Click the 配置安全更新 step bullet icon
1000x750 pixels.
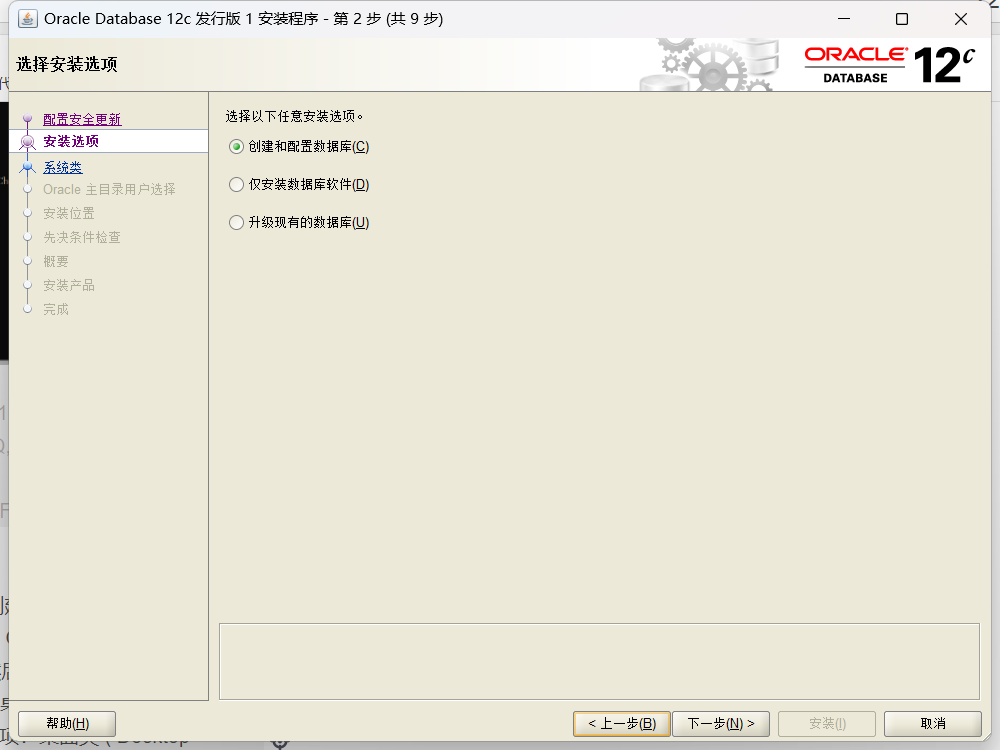[x=27, y=119]
